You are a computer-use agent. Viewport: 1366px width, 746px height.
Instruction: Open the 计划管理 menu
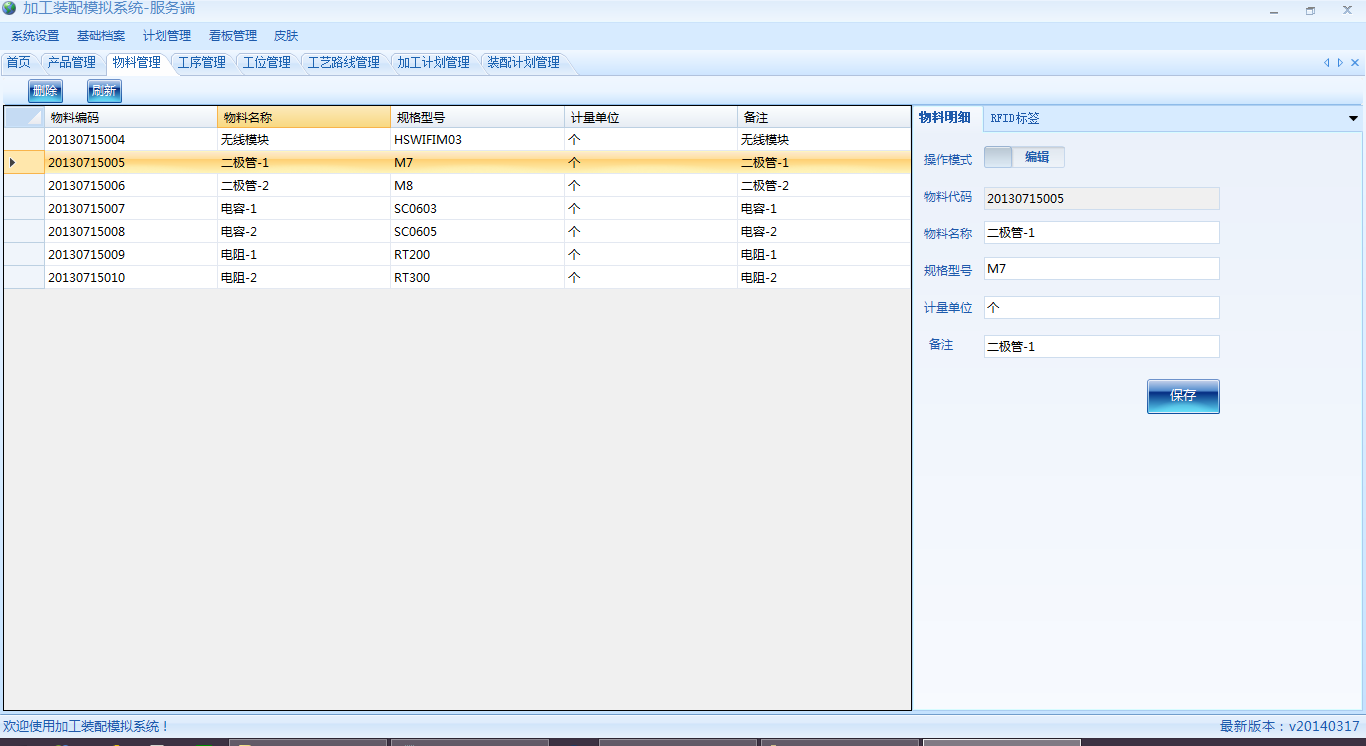[x=167, y=36]
